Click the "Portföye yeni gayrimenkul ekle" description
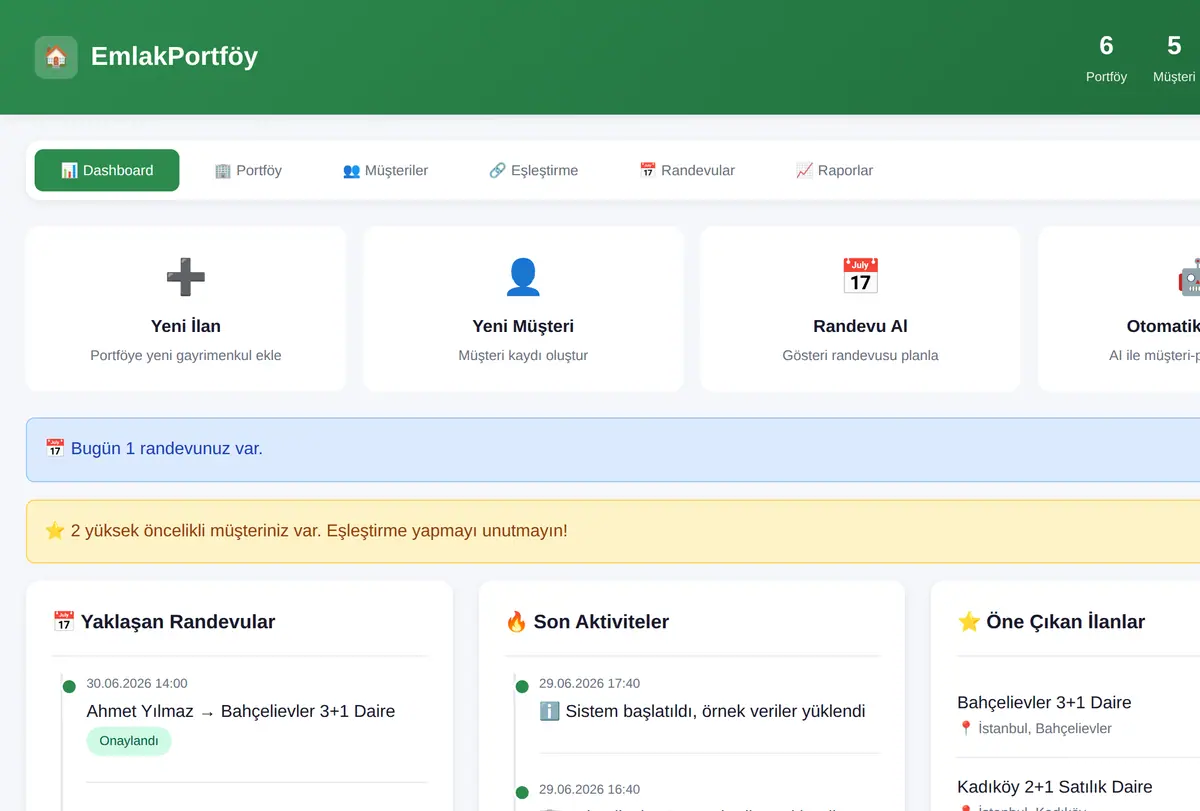This screenshot has height=811, width=1200. 186,355
